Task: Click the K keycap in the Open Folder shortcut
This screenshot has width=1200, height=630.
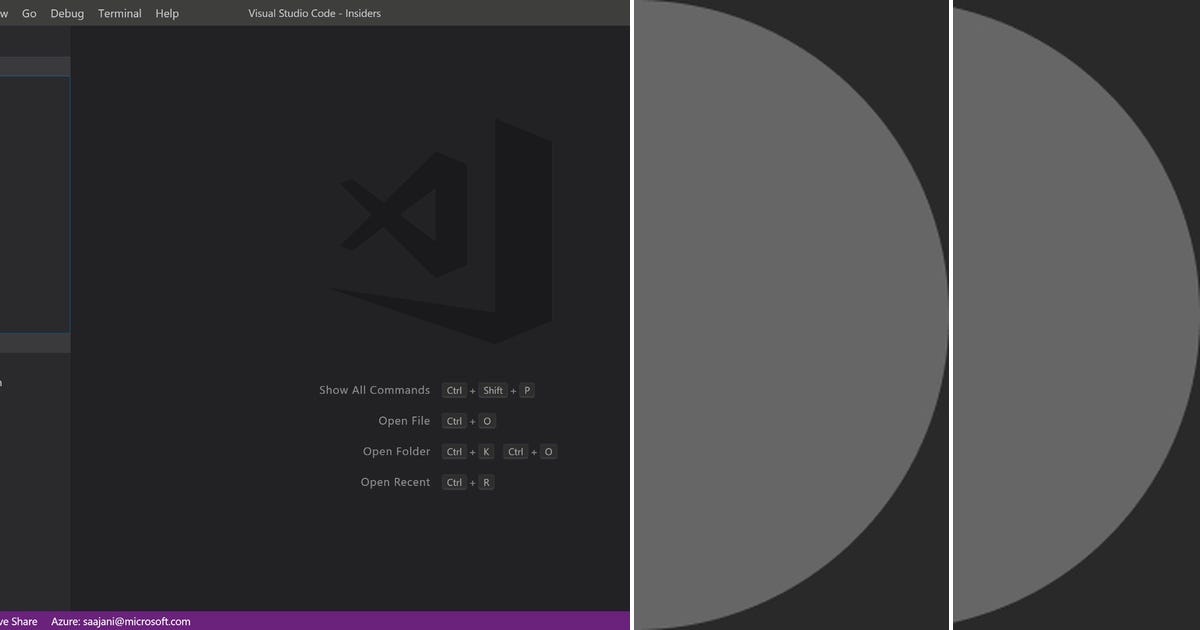Action: pyautogui.click(x=486, y=451)
